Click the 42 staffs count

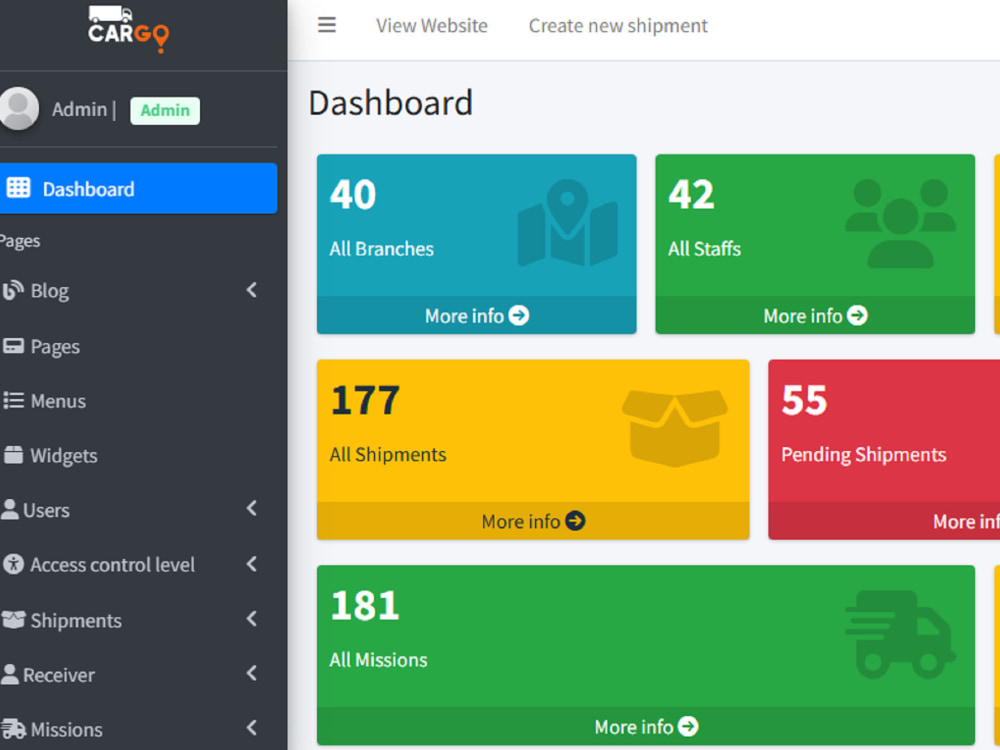click(x=691, y=195)
